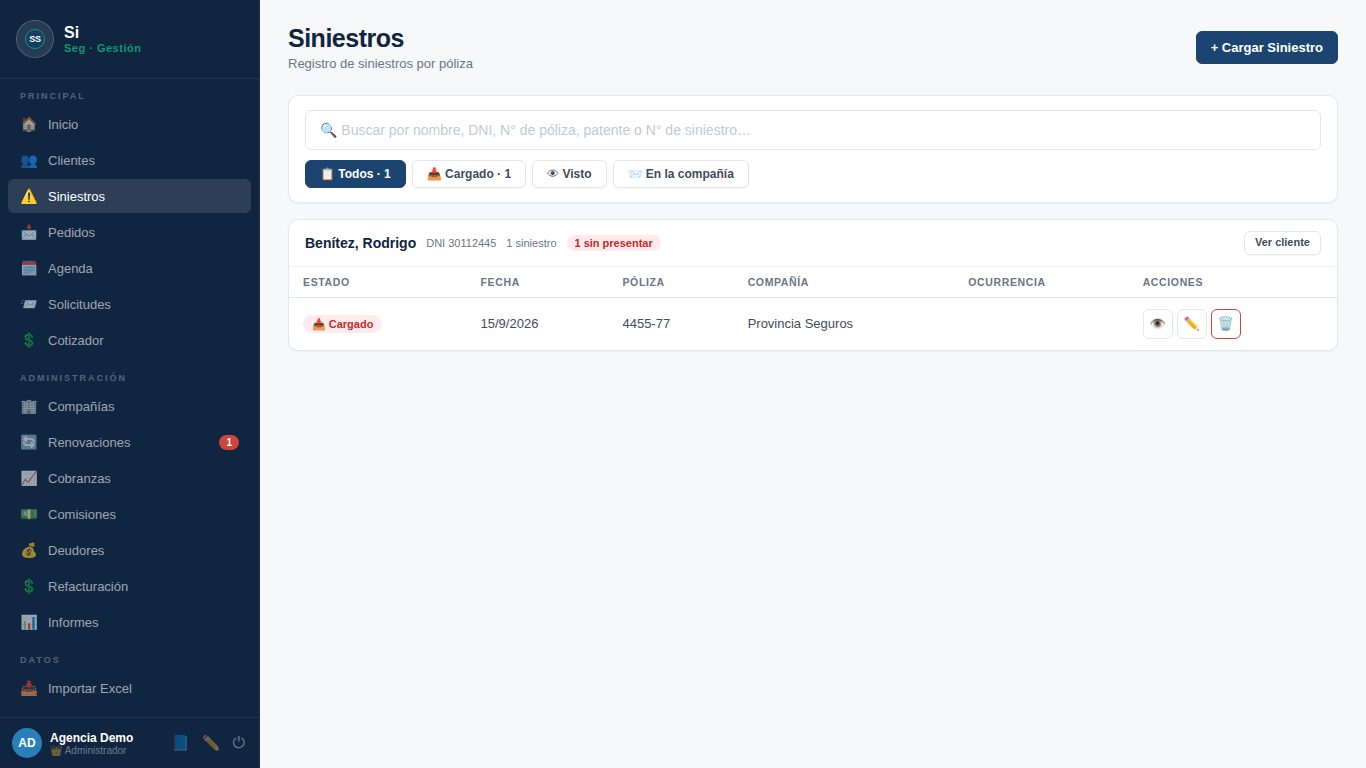Click the póliza number 4455-77
Image resolution: width=1366 pixels, height=768 pixels.
pyautogui.click(x=646, y=324)
